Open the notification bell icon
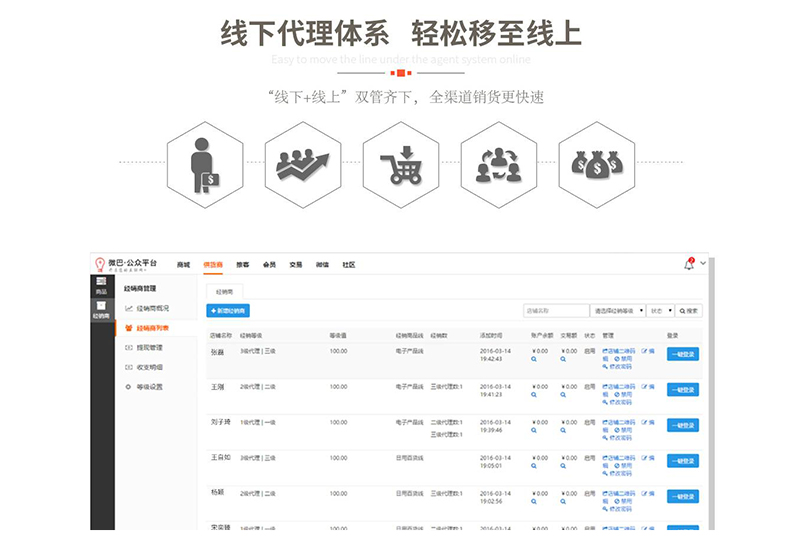 pyautogui.click(x=689, y=264)
